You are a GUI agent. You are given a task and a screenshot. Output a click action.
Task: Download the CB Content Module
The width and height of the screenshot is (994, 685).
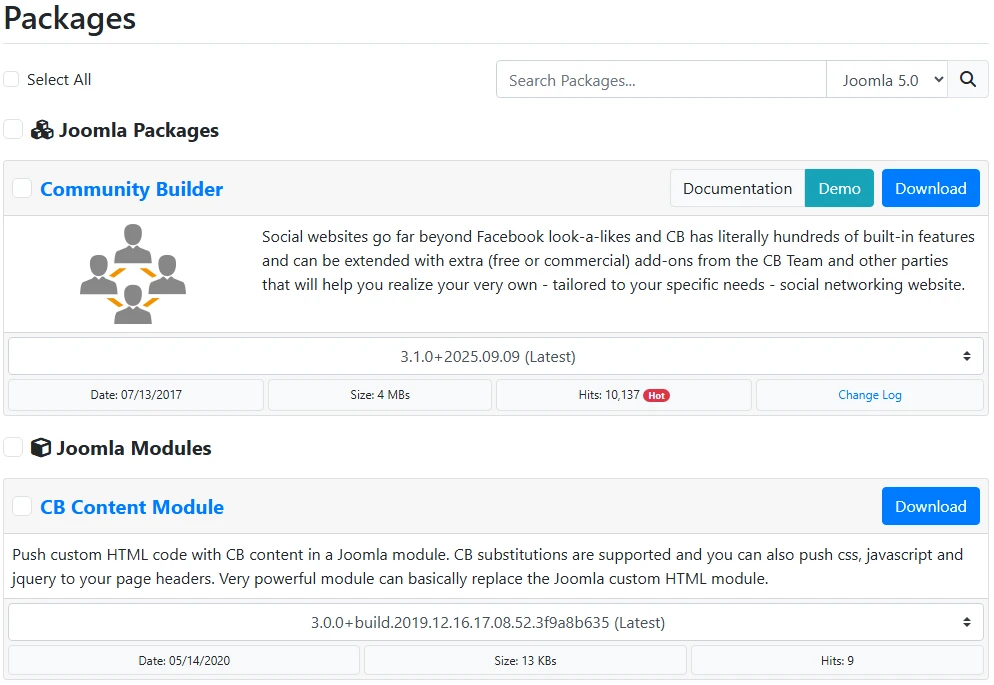point(930,506)
